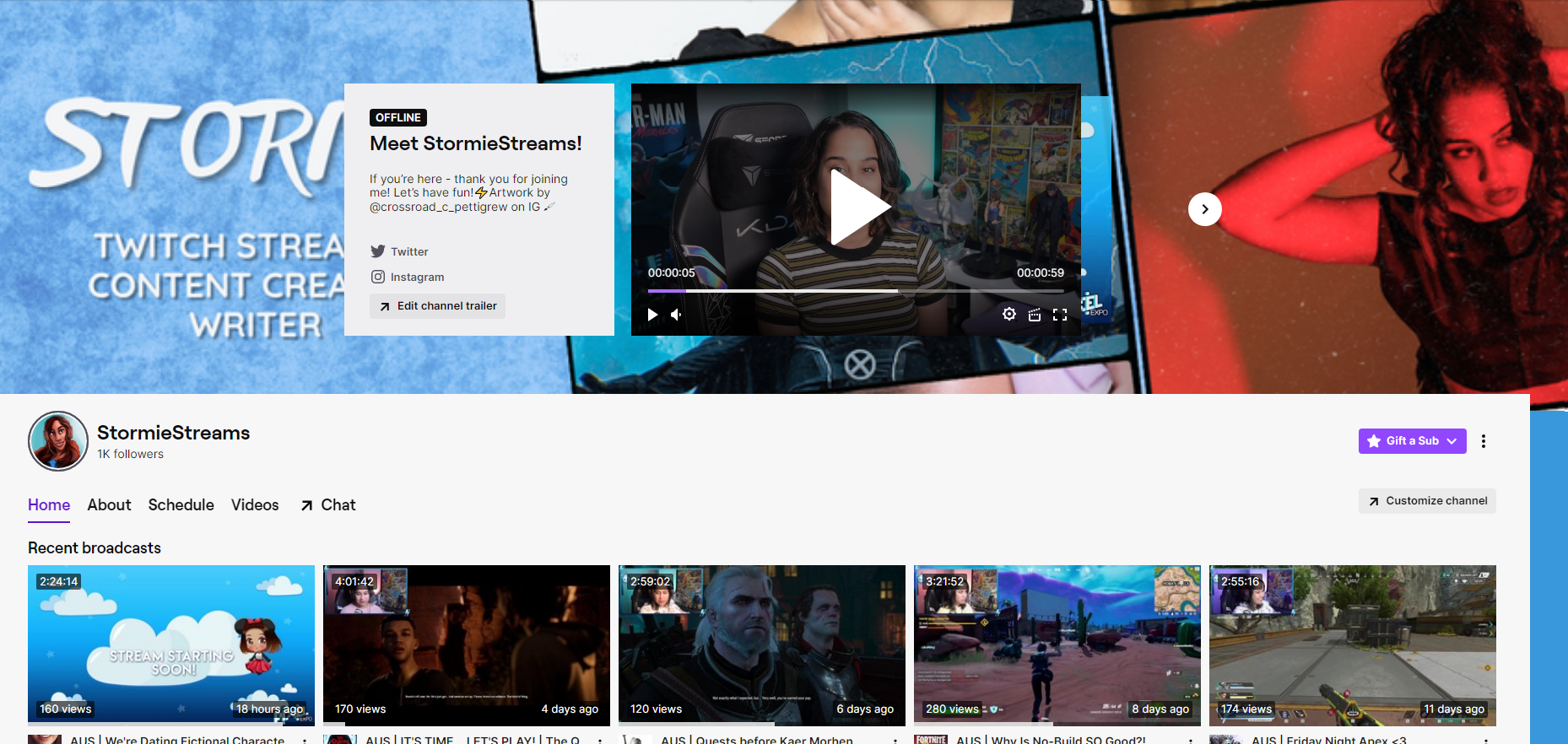Image resolution: width=1568 pixels, height=744 pixels.
Task: Click the 160 views label
Action: (x=66, y=709)
